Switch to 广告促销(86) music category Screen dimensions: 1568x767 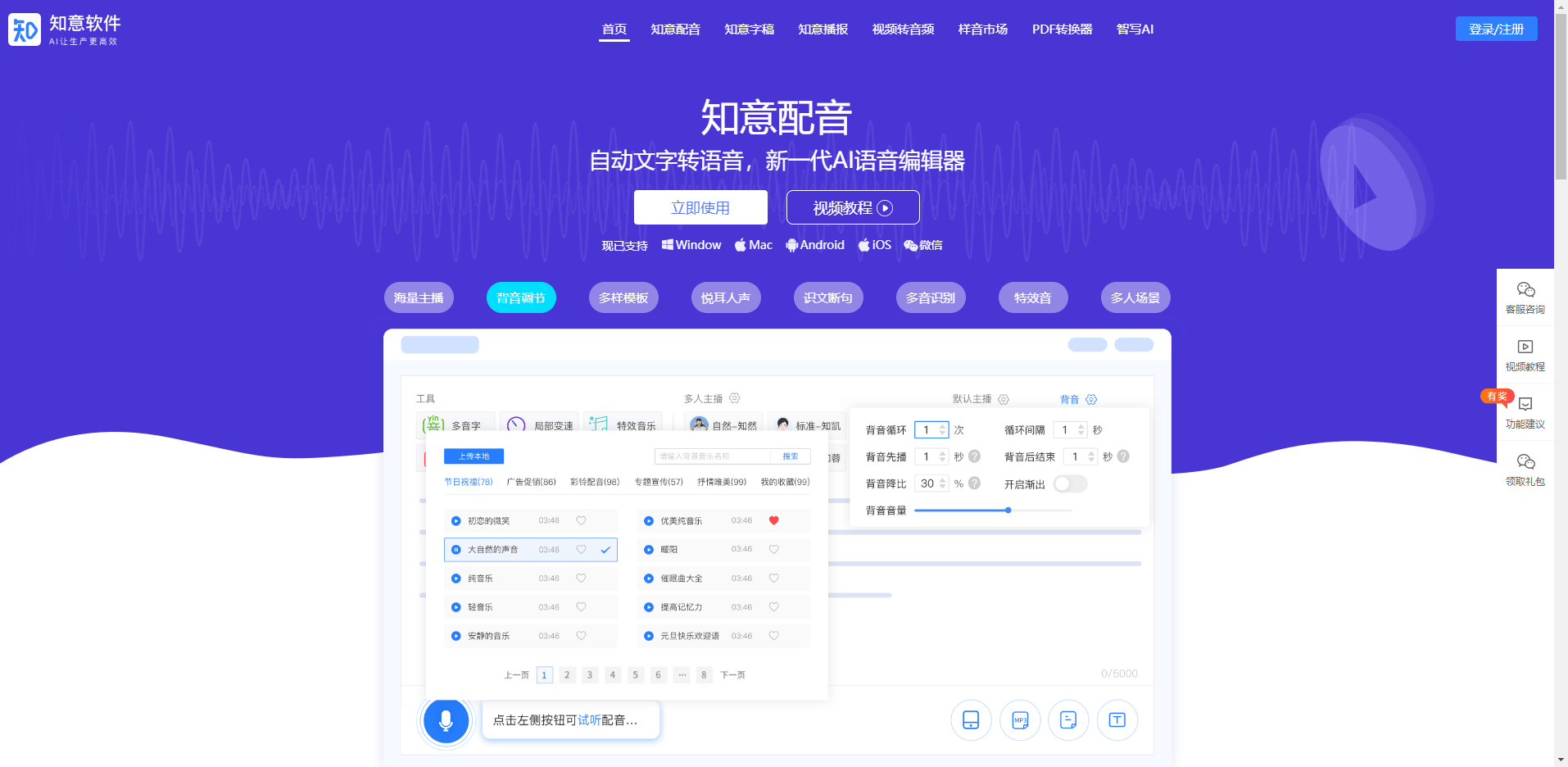(531, 482)
